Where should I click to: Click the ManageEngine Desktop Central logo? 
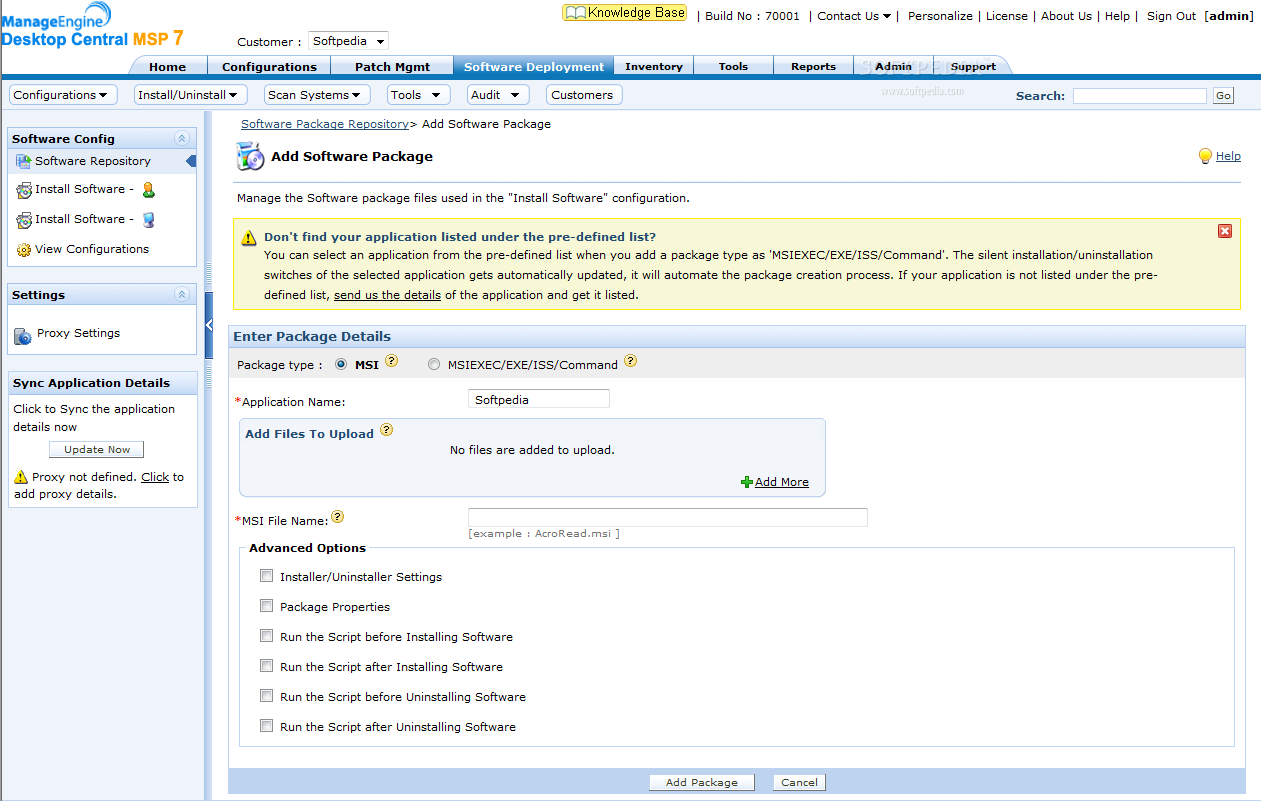pos(92,26)
